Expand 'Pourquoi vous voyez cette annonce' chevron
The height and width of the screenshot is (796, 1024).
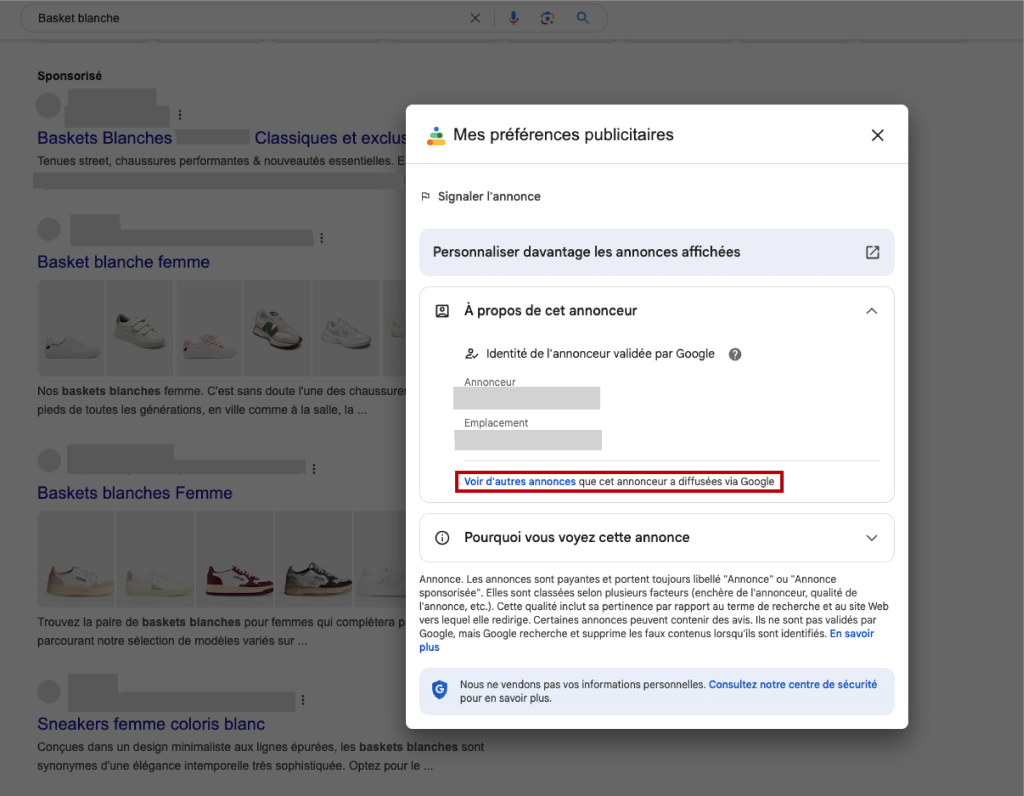[871, 538]
